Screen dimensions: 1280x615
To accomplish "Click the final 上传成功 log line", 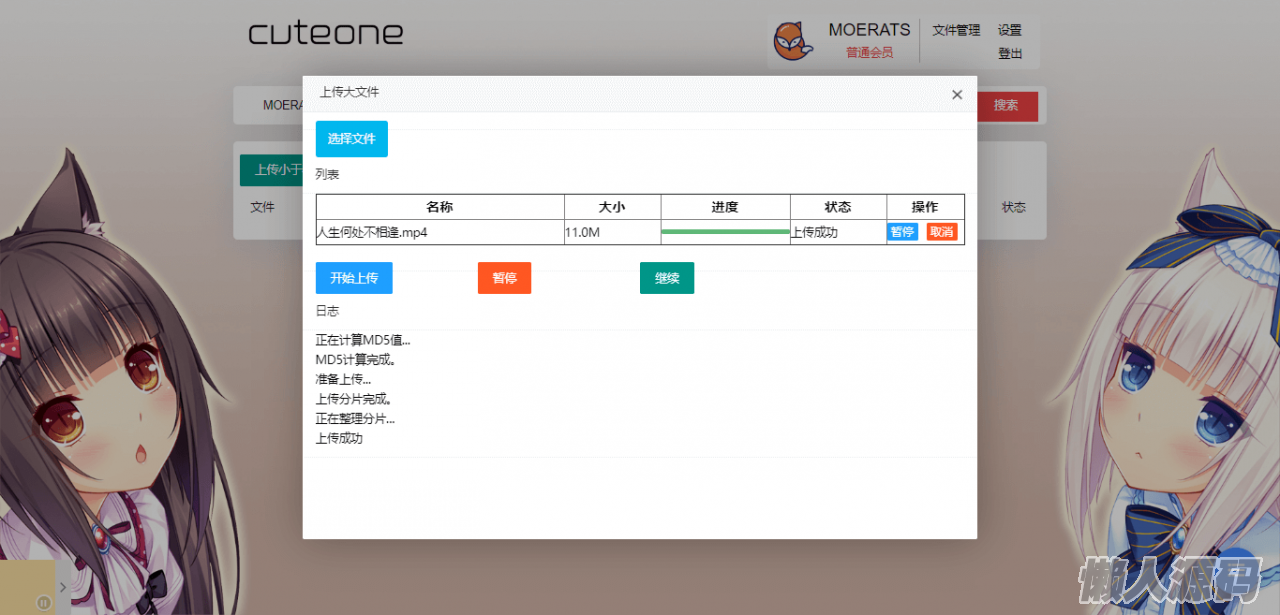I will [339, 438].
